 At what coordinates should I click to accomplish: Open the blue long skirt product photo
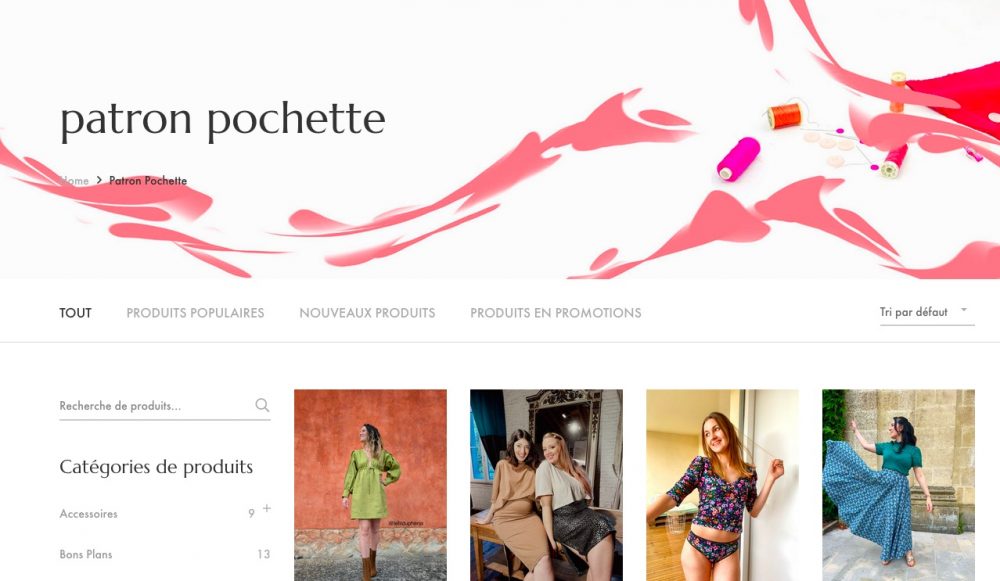(x=899, y=485)
